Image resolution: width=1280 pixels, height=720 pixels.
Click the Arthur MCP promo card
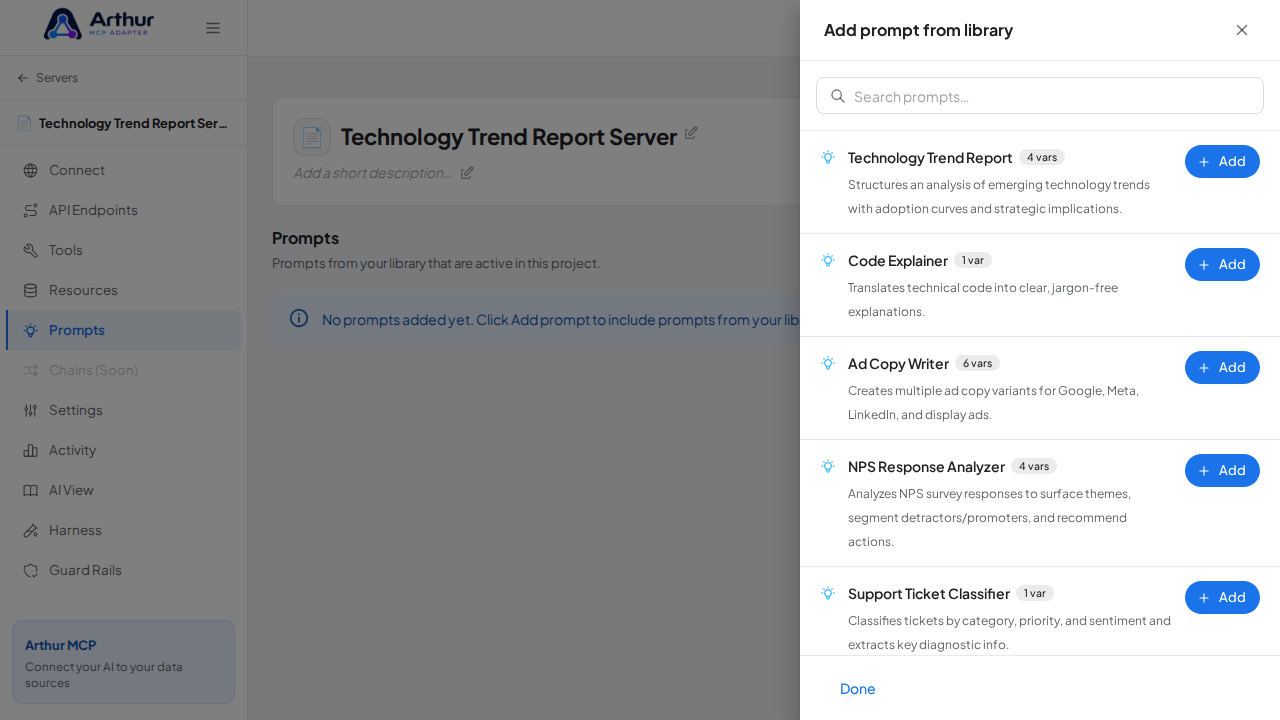pos(124,662)
